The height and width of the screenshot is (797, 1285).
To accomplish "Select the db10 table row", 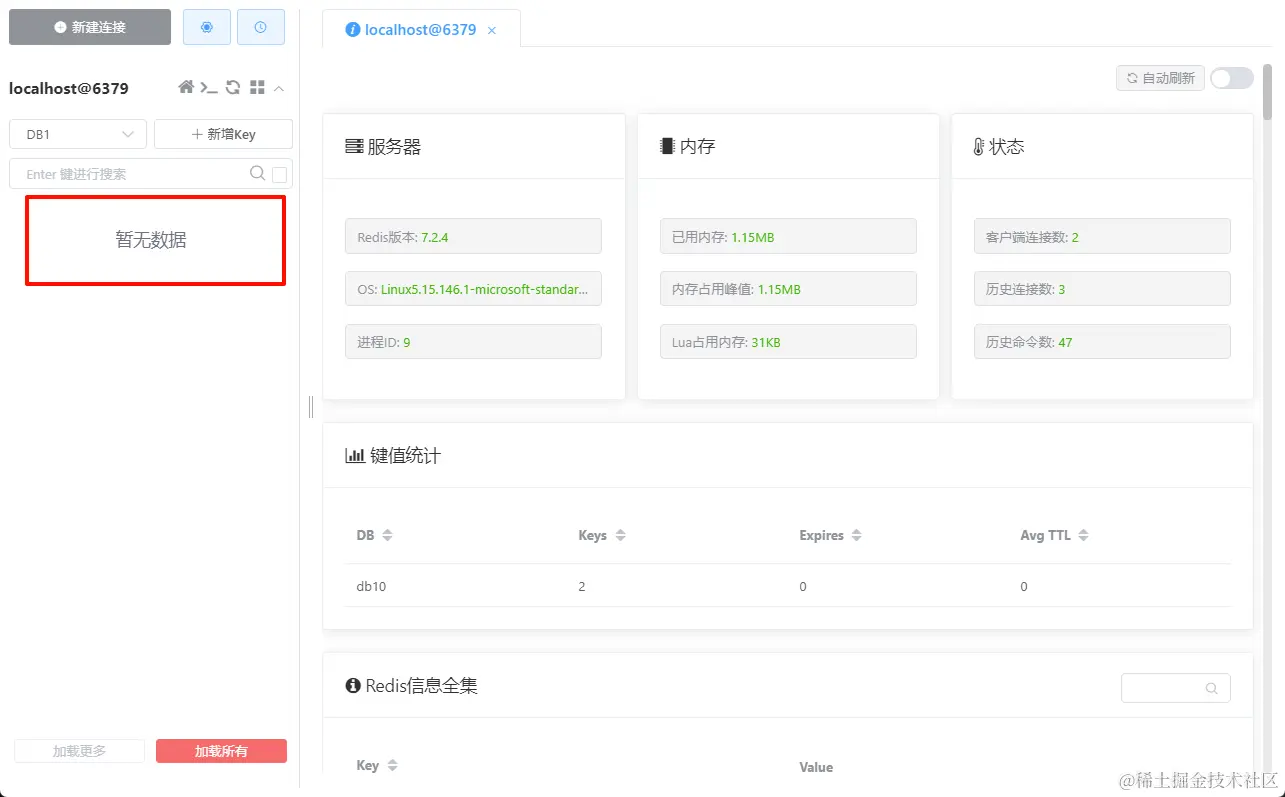I will pyautogui.click(x=788, y=586).
